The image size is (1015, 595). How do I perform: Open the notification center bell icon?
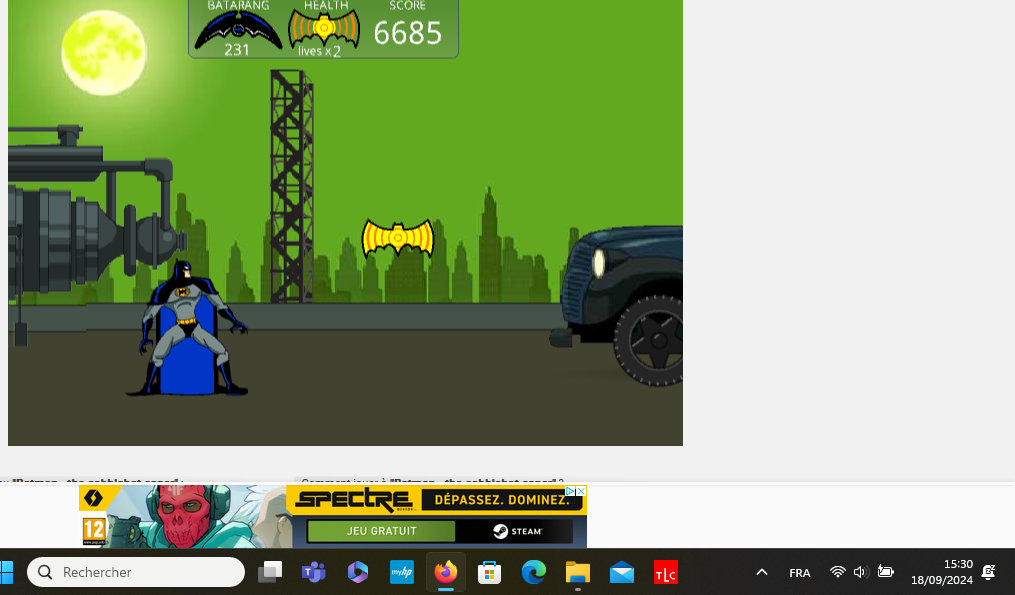click(x=988, y=572)
